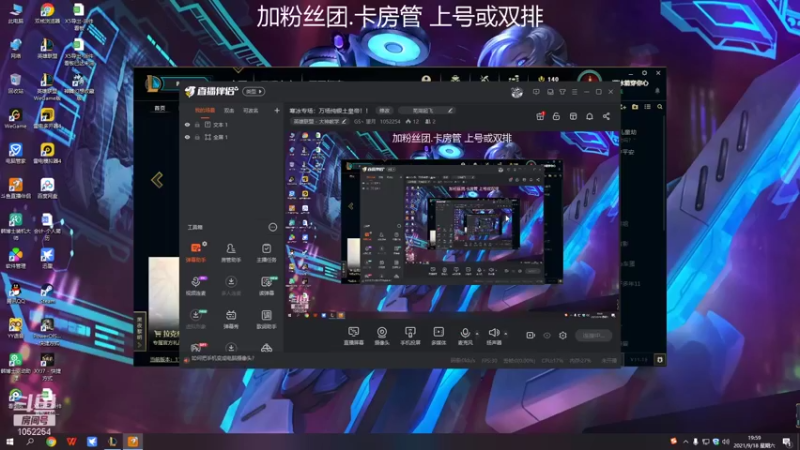Click the League of Legends taskbar icon

(x=112, y=441)
